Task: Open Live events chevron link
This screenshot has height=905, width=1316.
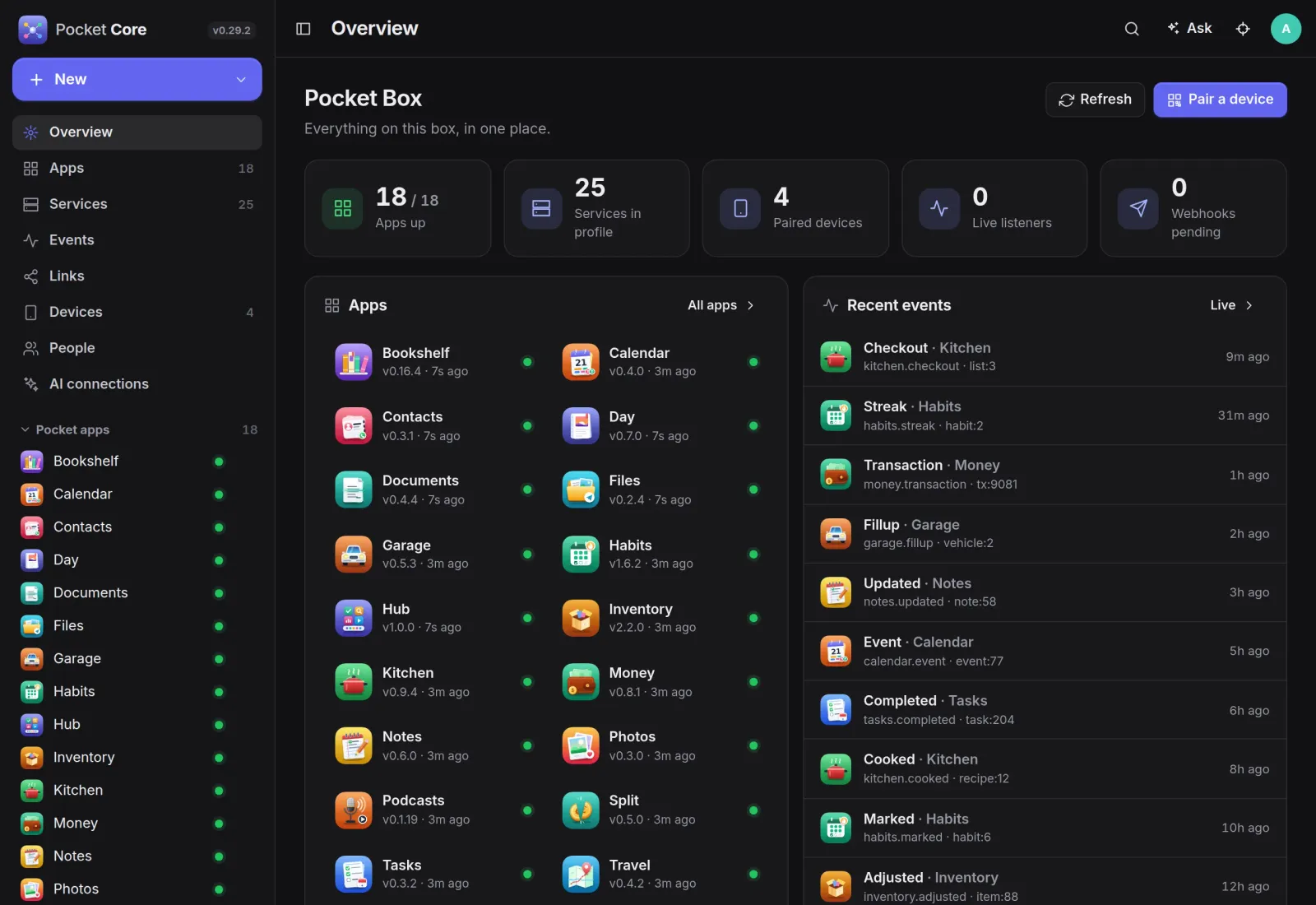Action: pyautogui.click(x=1231, y=305)
